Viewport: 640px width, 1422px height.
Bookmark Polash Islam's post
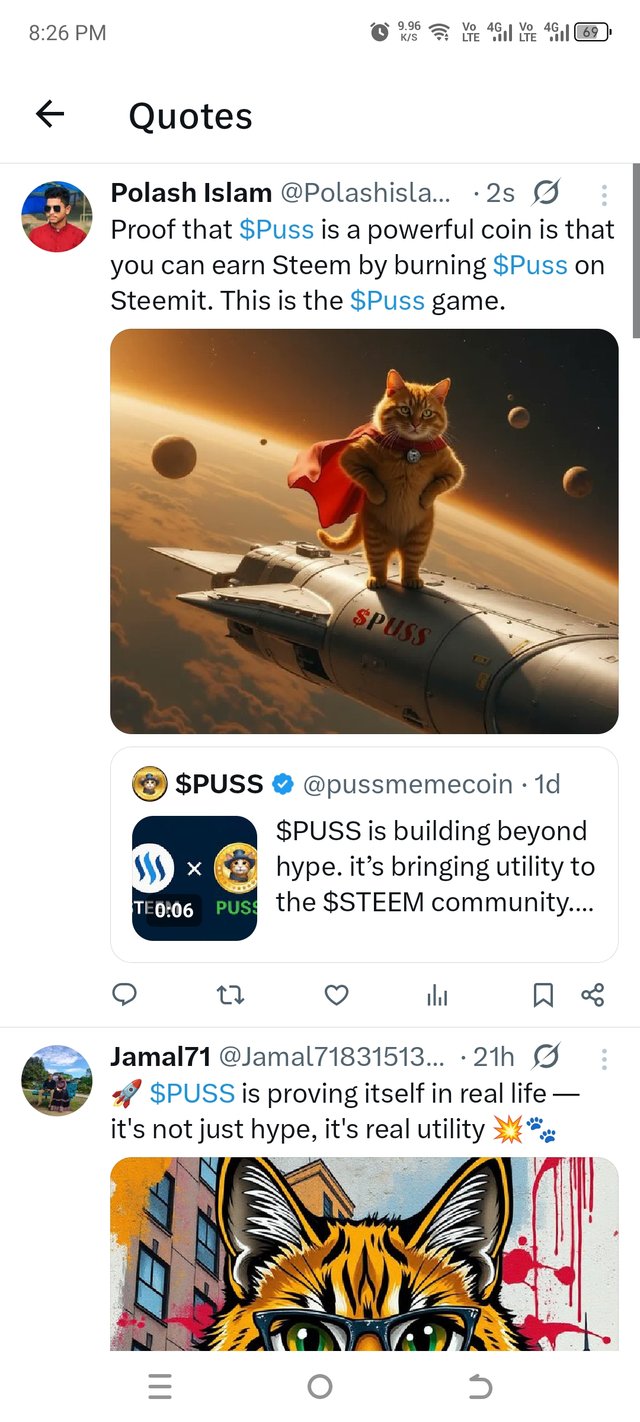click(x=543, y=994)
